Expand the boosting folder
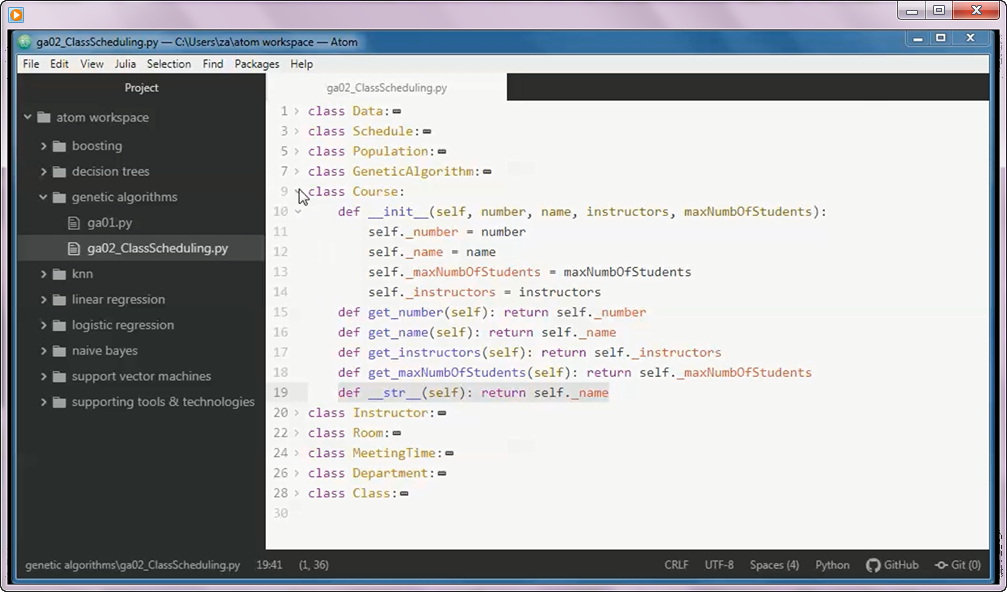Viewport: 1007px width, 592px height. (x=44, y=146)
